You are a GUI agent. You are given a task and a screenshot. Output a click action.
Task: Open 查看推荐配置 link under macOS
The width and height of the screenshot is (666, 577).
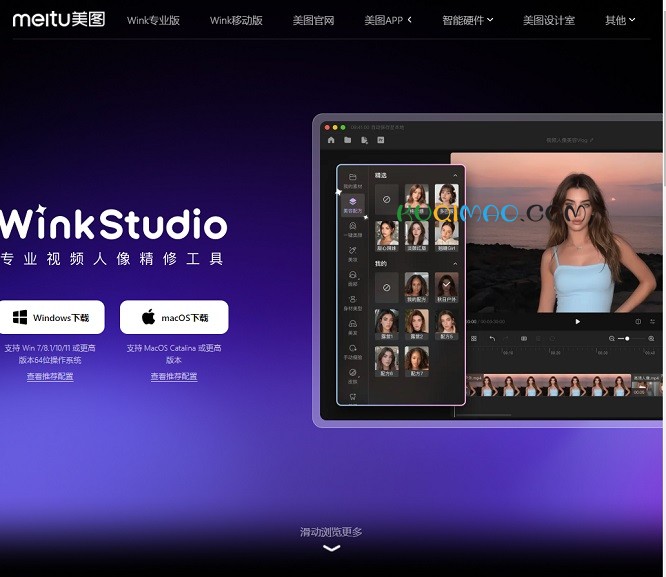174,376
